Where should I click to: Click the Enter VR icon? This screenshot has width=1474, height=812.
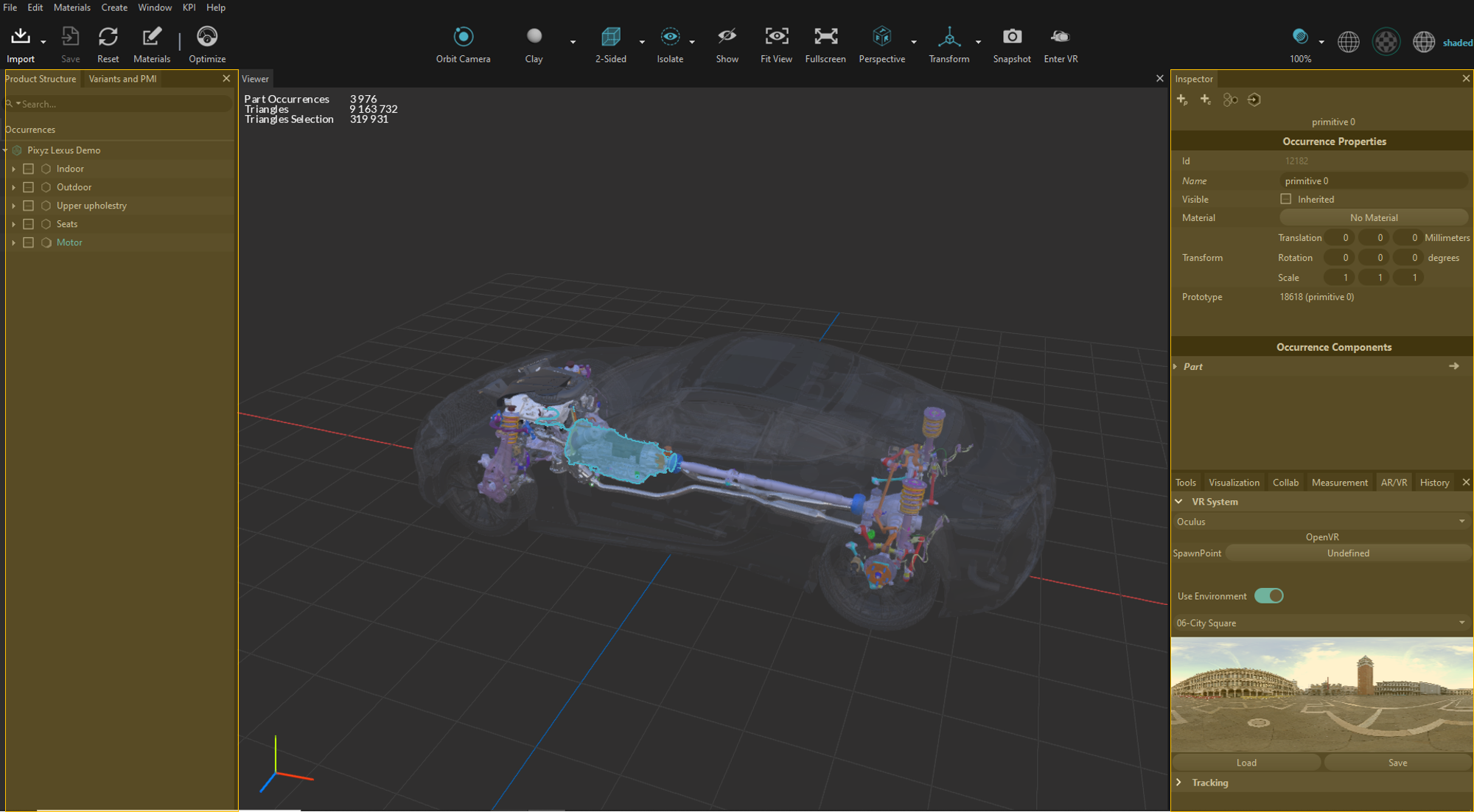tap(1060, 37)
